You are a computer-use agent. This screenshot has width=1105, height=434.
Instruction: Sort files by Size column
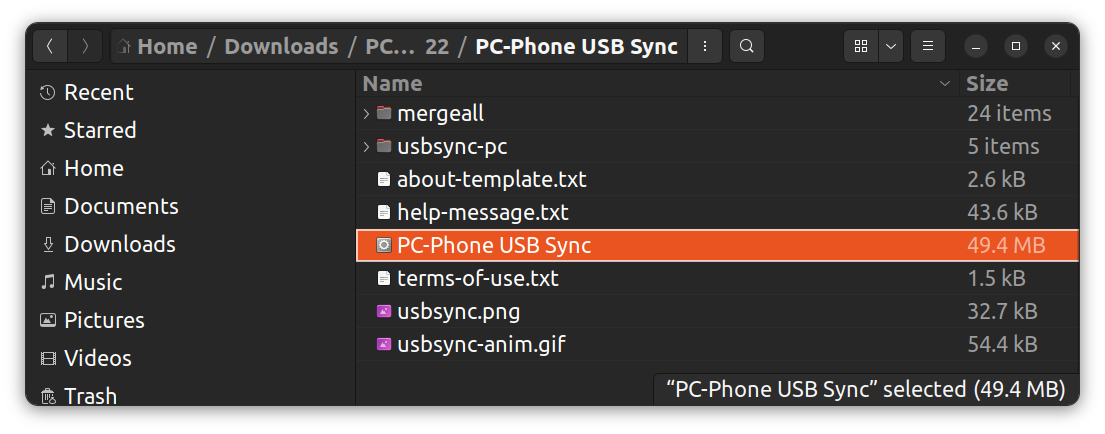987,84
